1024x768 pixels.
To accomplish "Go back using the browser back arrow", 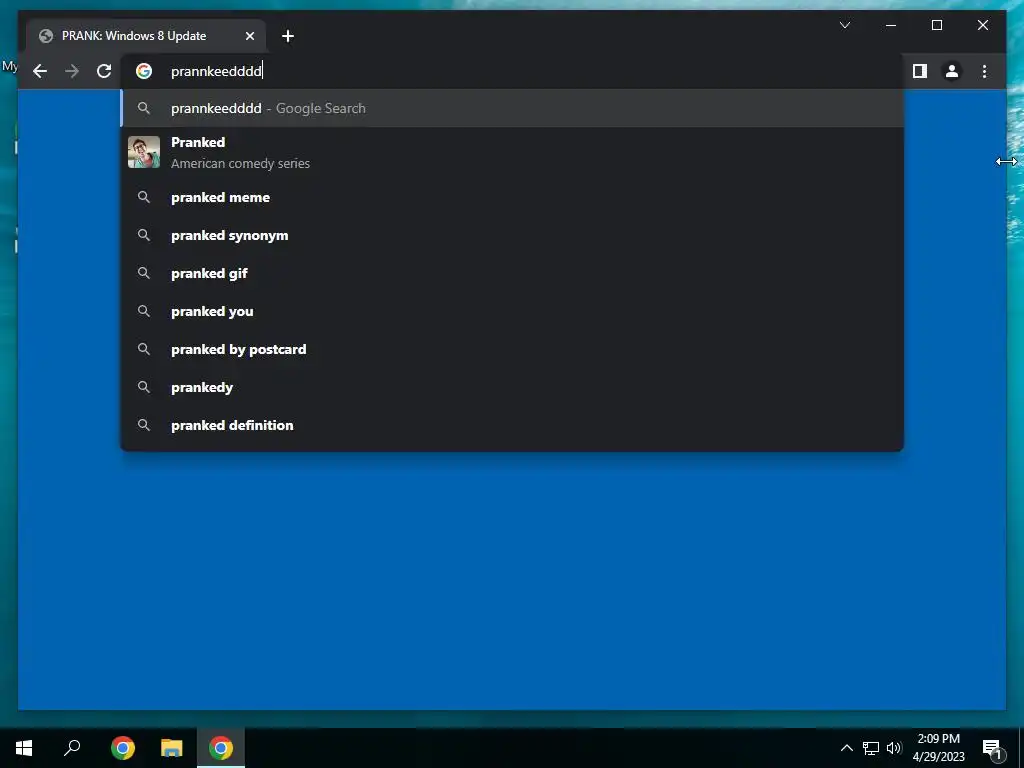I will tap(40, 71).
